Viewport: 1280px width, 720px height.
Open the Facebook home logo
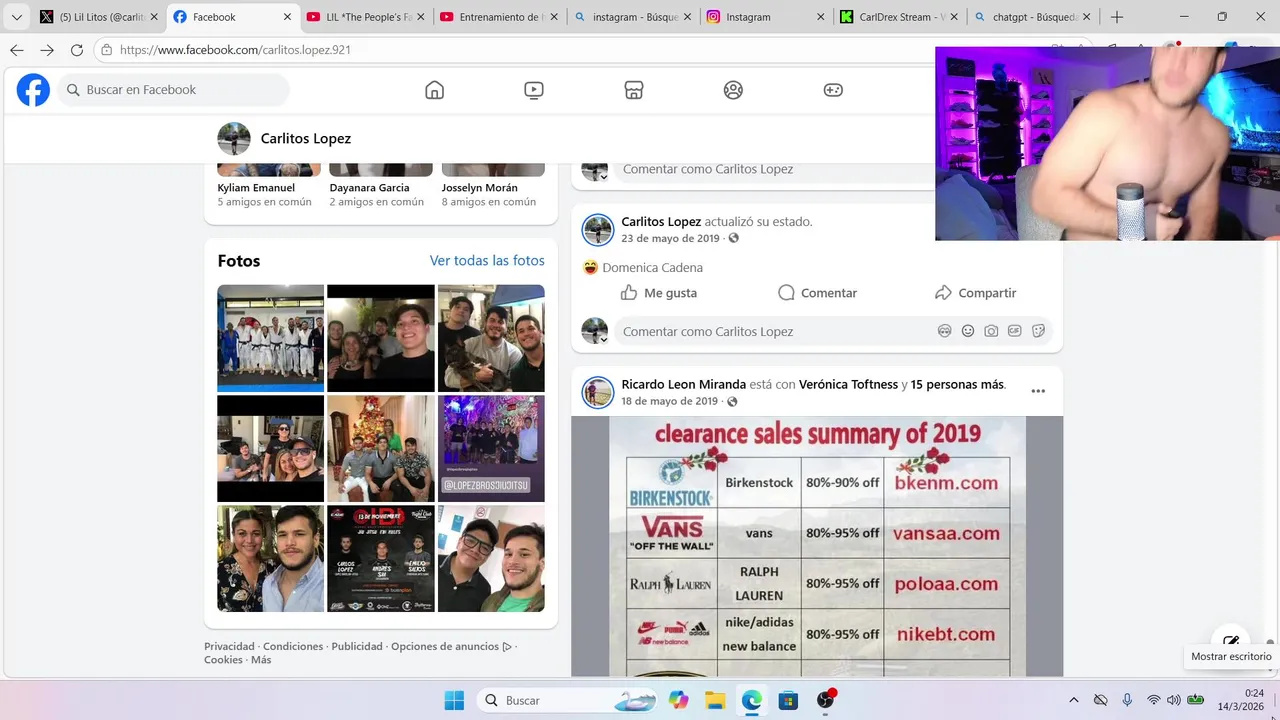tap(33, 90)
